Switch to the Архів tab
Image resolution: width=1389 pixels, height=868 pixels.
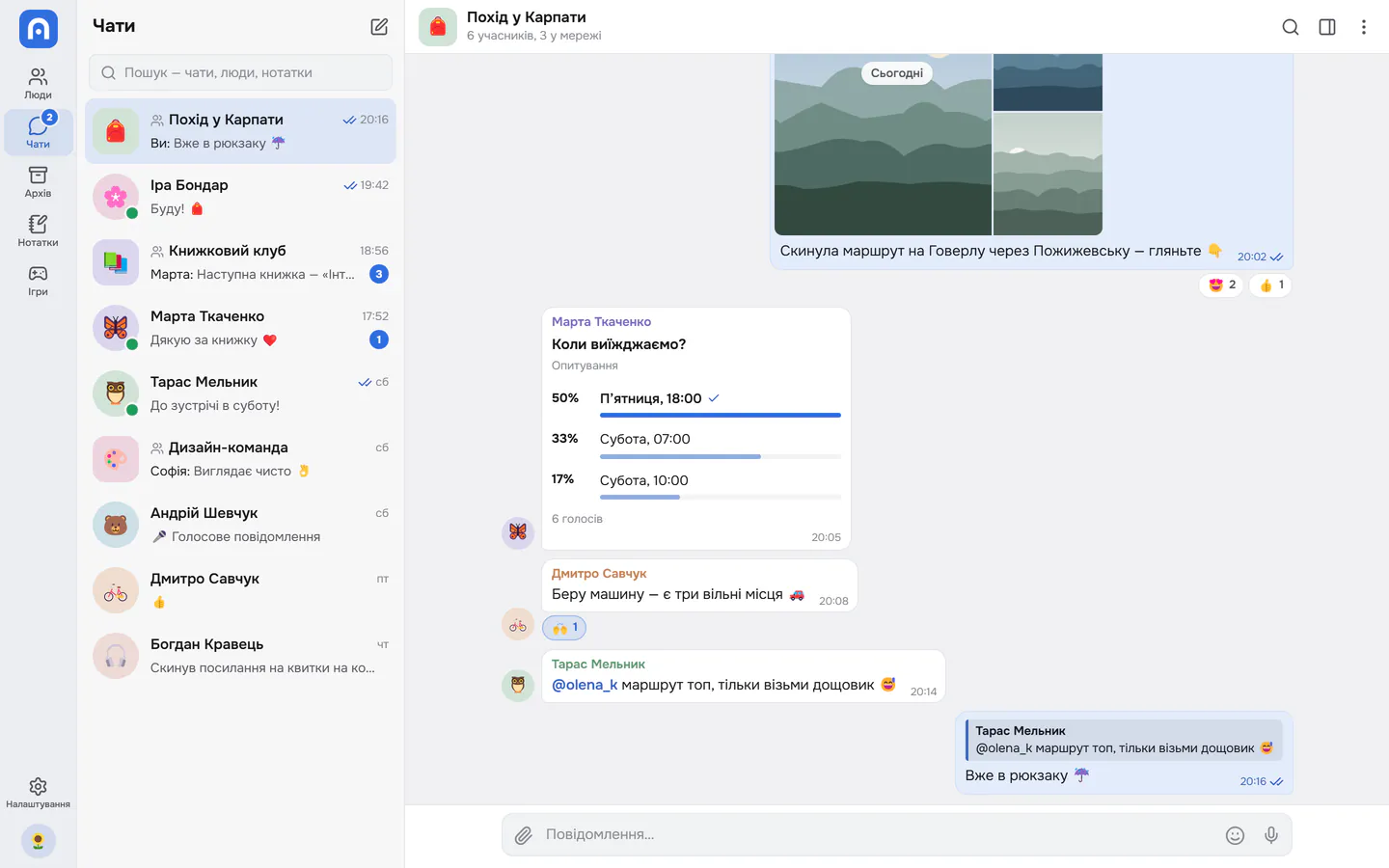38,181
